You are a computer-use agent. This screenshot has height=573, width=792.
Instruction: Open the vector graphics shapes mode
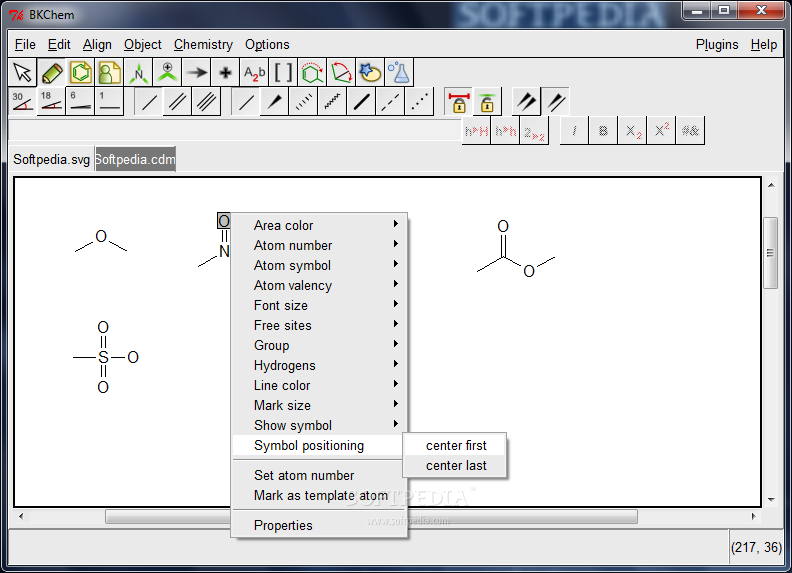(x=370, y=73)
